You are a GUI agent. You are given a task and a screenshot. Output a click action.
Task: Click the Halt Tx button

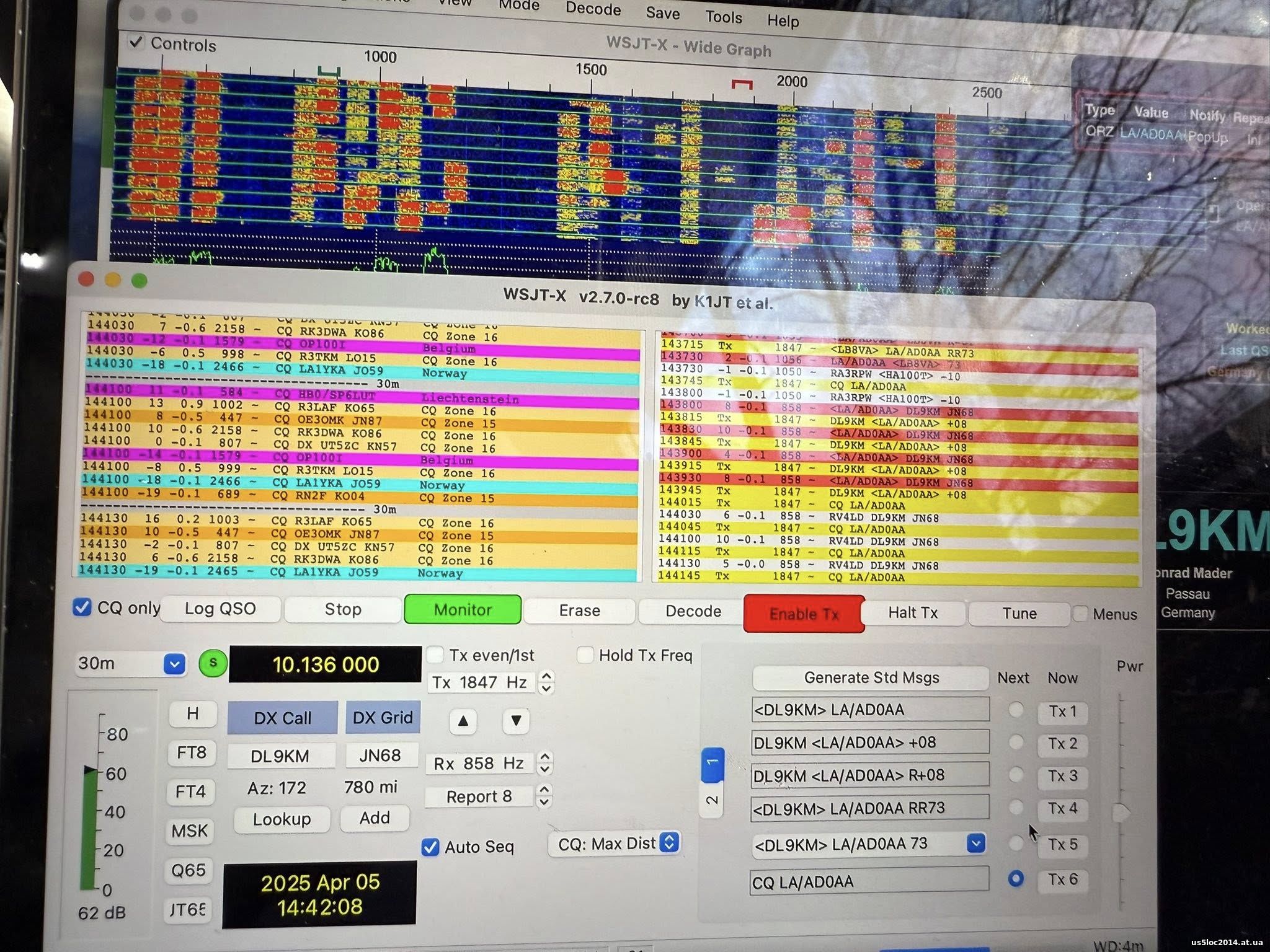click(x=912, y=612)
